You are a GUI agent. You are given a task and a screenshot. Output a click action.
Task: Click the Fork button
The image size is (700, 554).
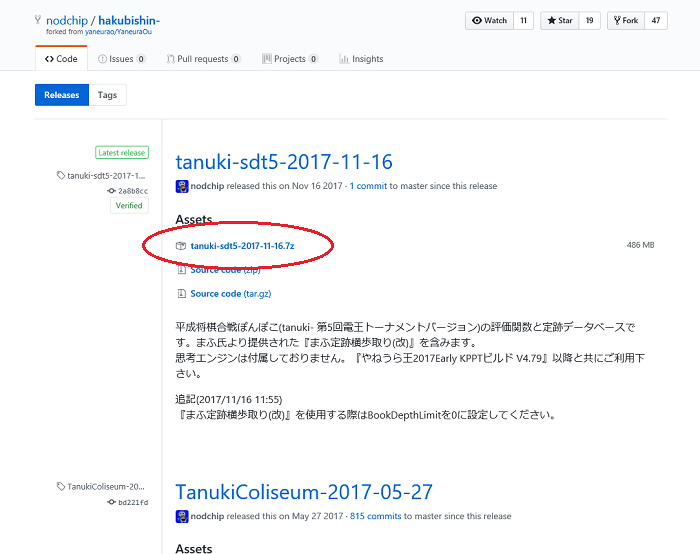[x=626, y=21]
